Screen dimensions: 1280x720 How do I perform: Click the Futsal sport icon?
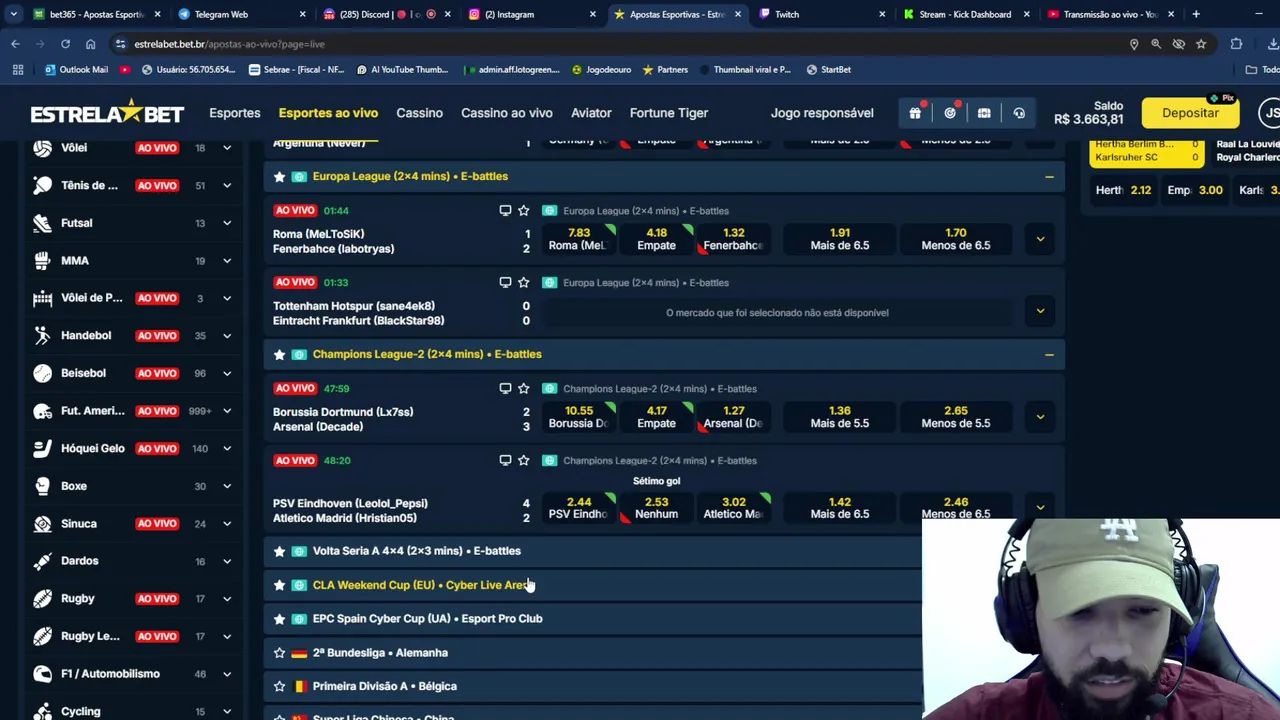point(42,223)
